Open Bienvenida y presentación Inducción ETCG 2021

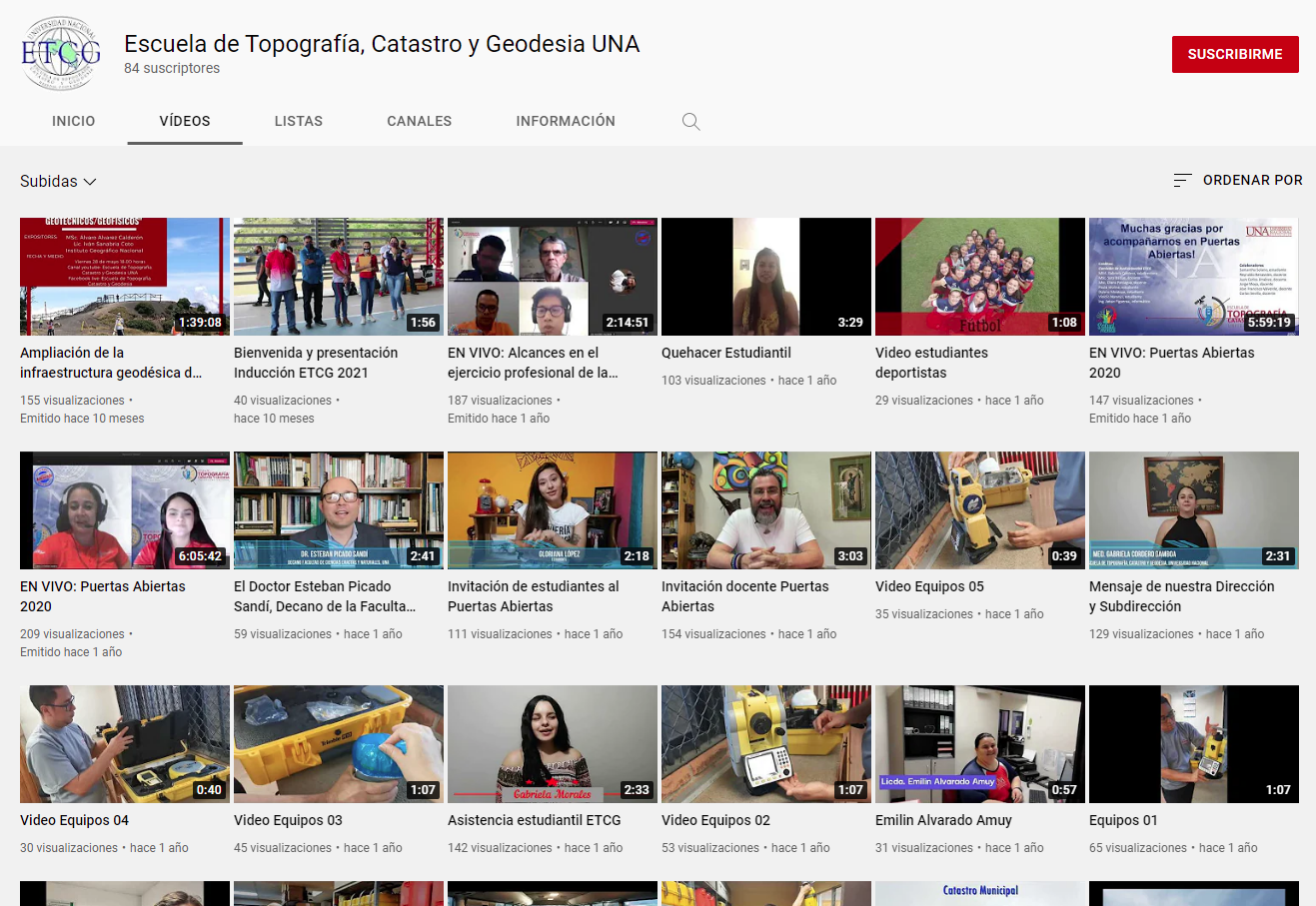click(316, 363)
